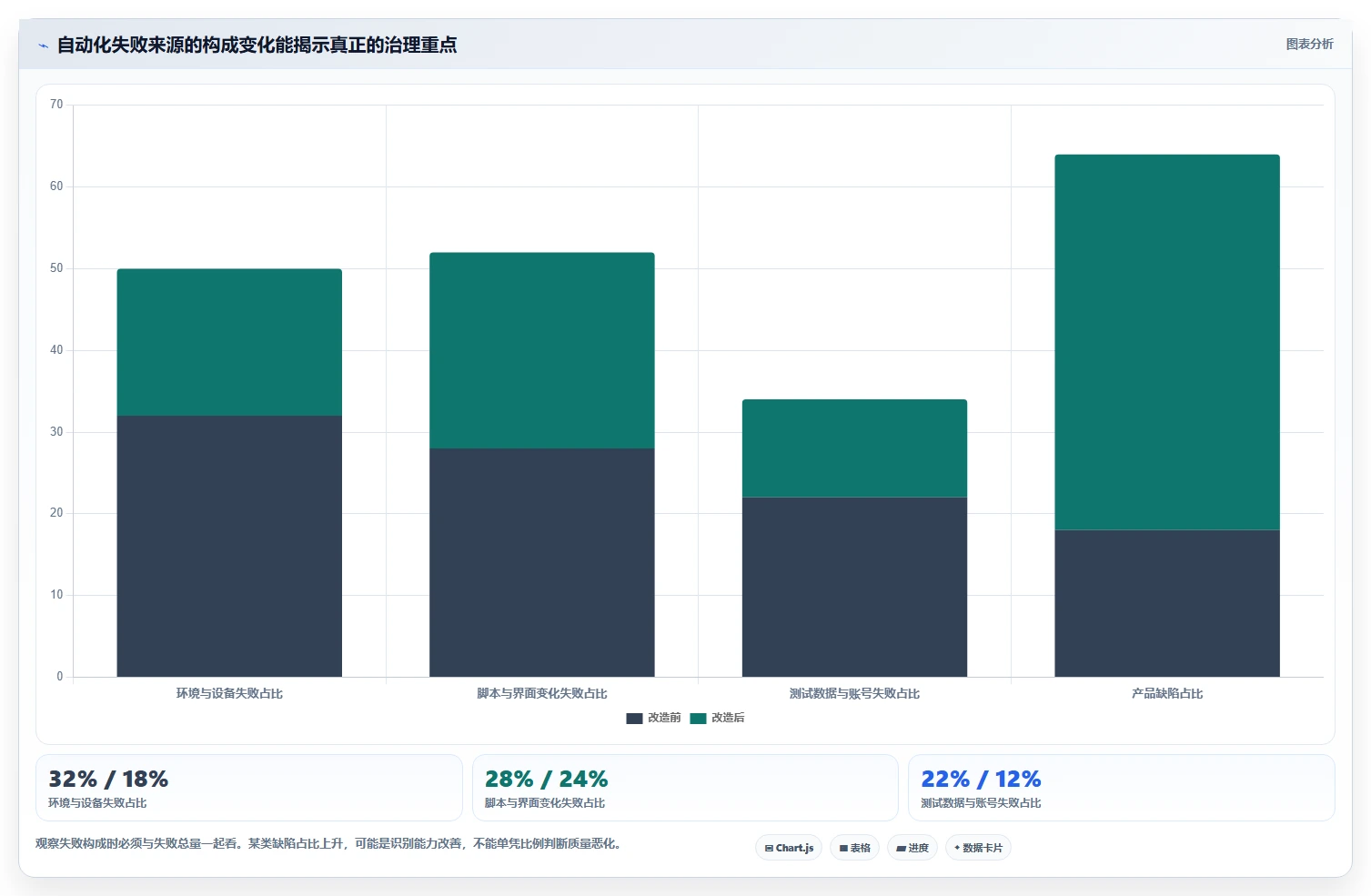Click dark 改造前 bar for 产品缺陷占比
Screen dimensions: 1371x896
pyautogui.click(x=1167, y=603)
